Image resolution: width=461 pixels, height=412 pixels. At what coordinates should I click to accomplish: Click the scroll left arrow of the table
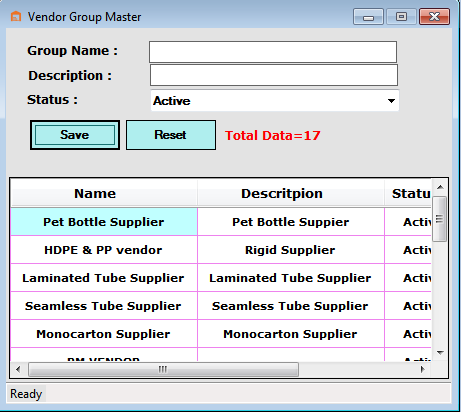coord(18,369)
